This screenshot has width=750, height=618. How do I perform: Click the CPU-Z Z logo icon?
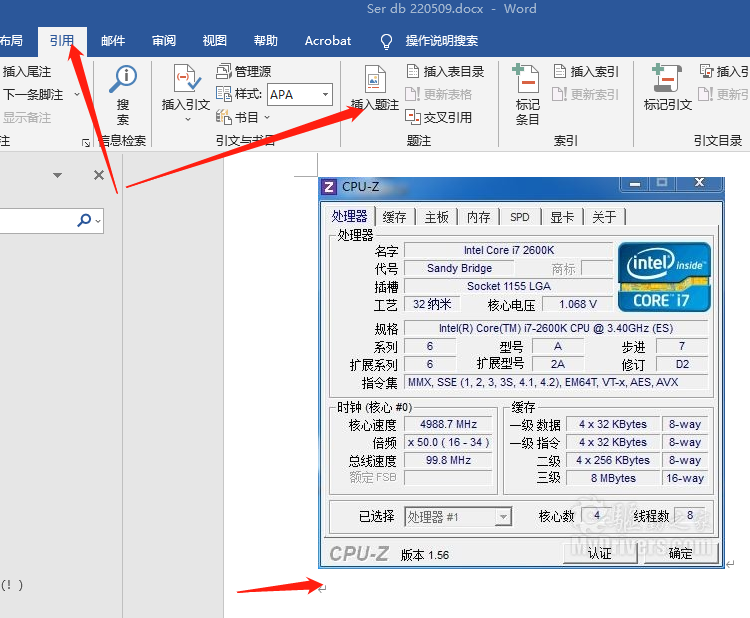pos(329,187)
